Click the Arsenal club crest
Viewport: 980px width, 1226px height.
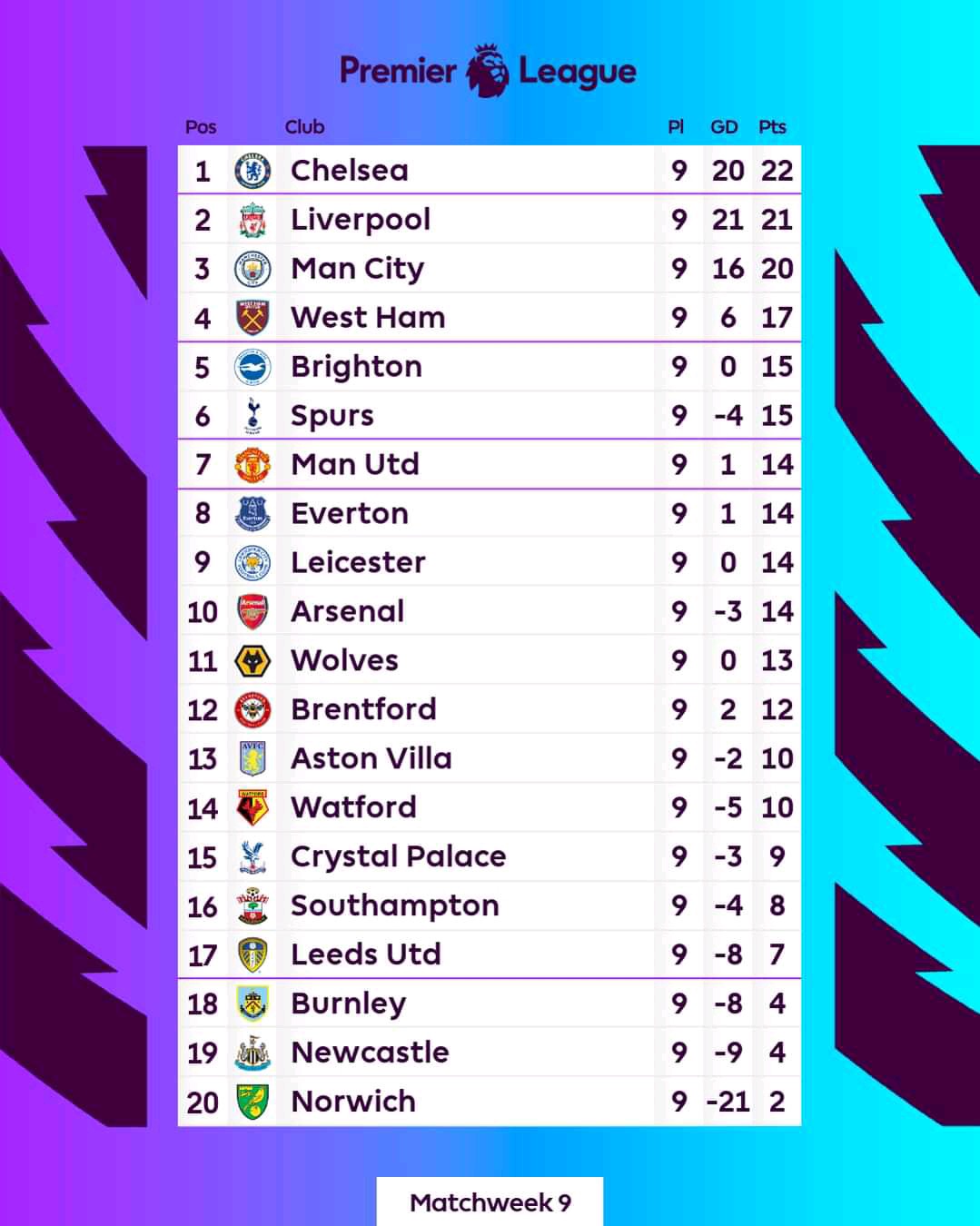pyautogui.click(x=252, y=612)
